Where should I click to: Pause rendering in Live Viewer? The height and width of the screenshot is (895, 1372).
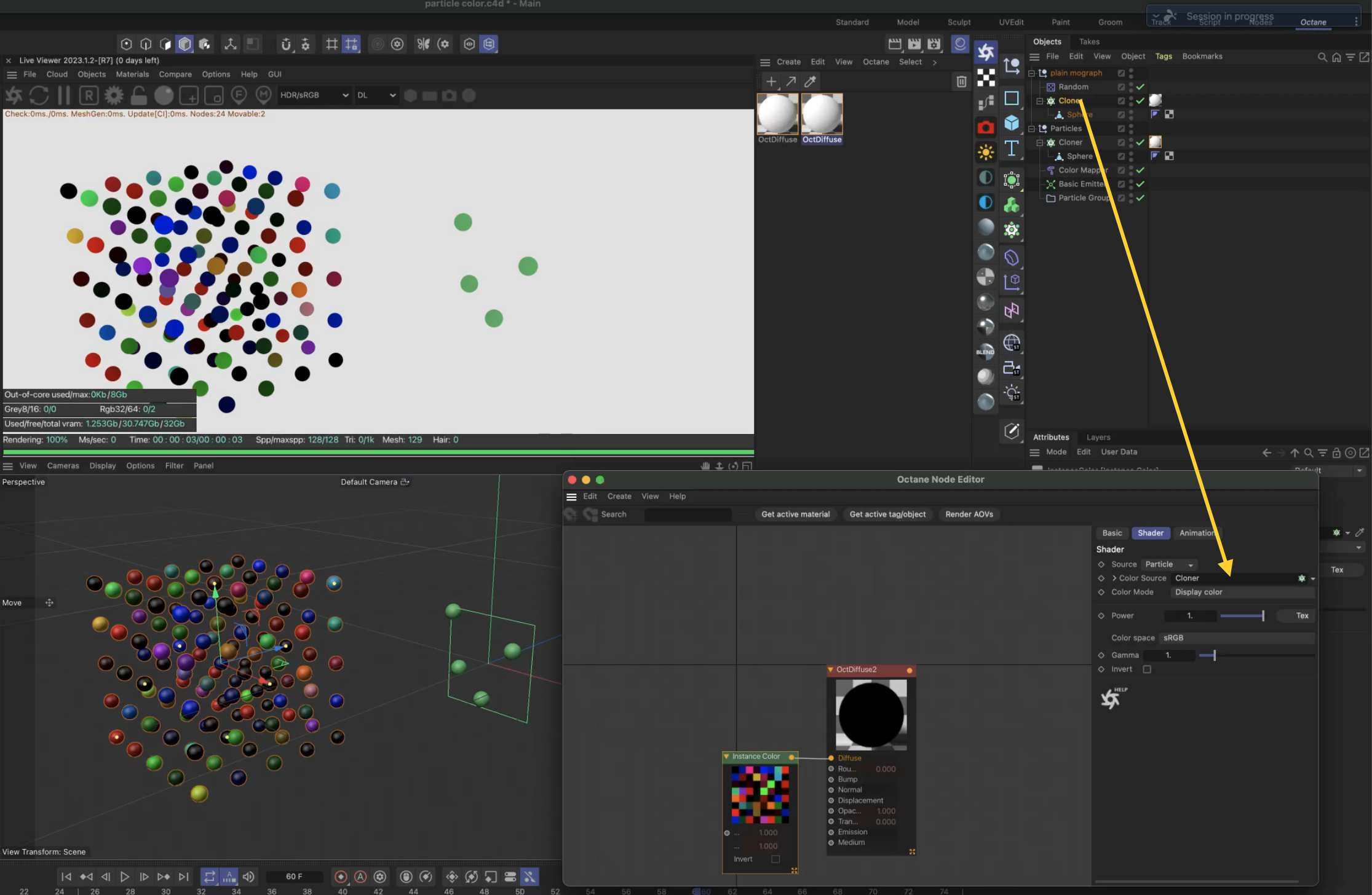coord(64,95)
